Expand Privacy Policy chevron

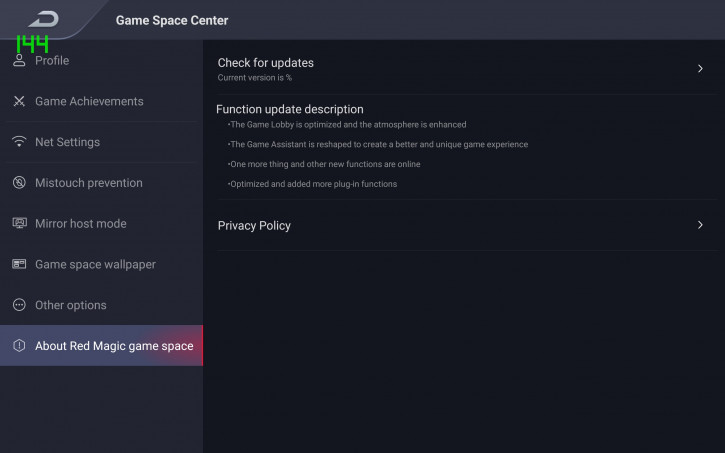coord(700,225)
